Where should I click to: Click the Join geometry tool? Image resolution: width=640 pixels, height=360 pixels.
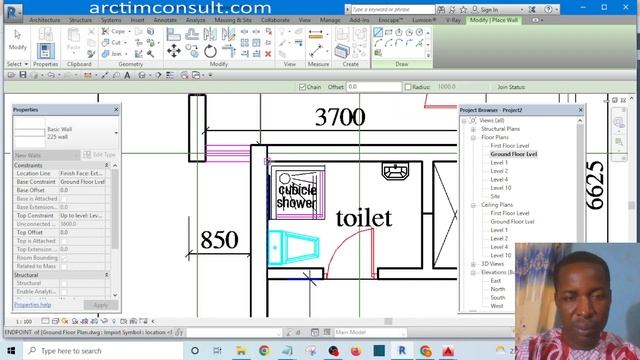point(113,53)
